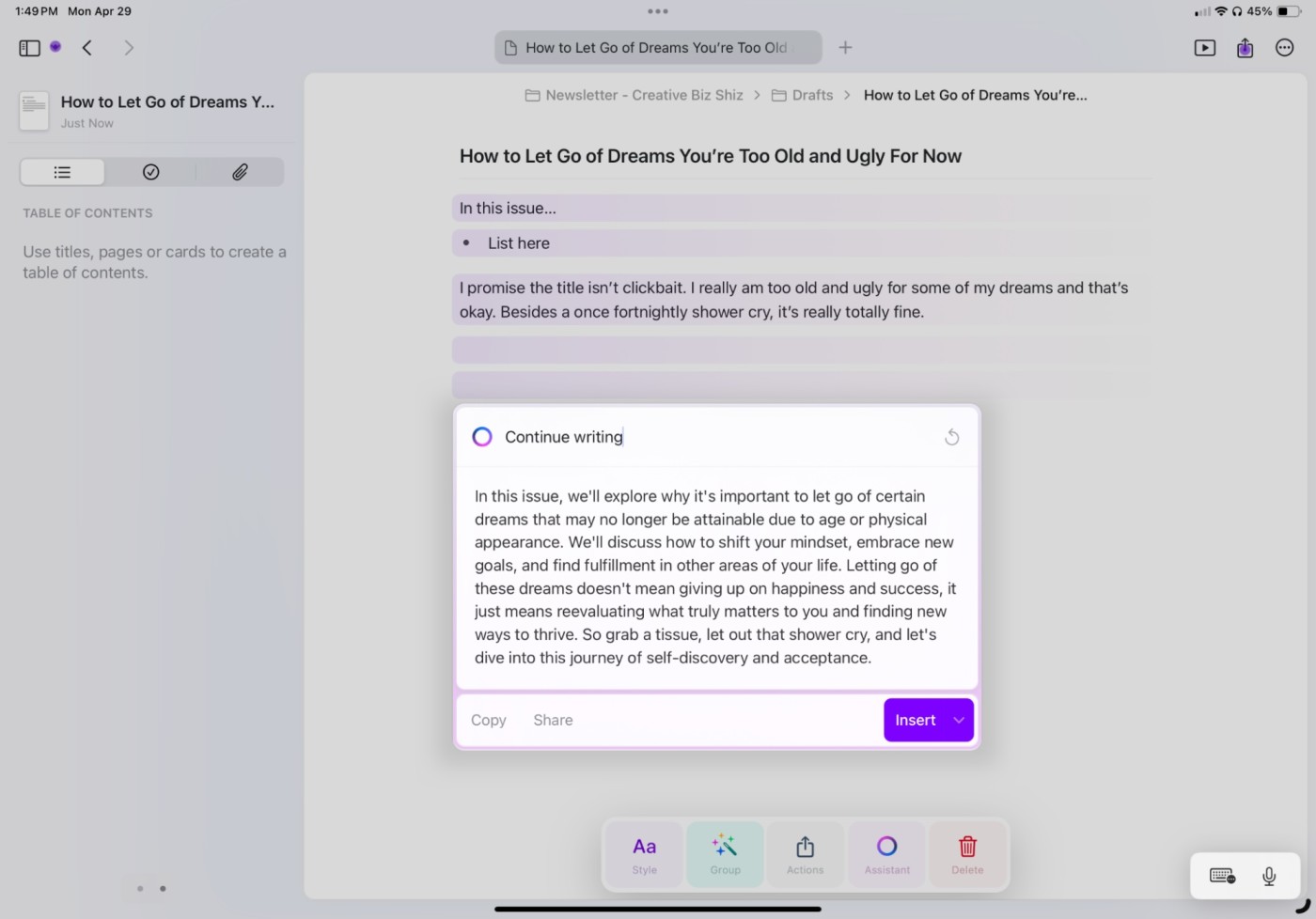
Task: Edit the Continue writing prompt field
Action: click(719, 437)
